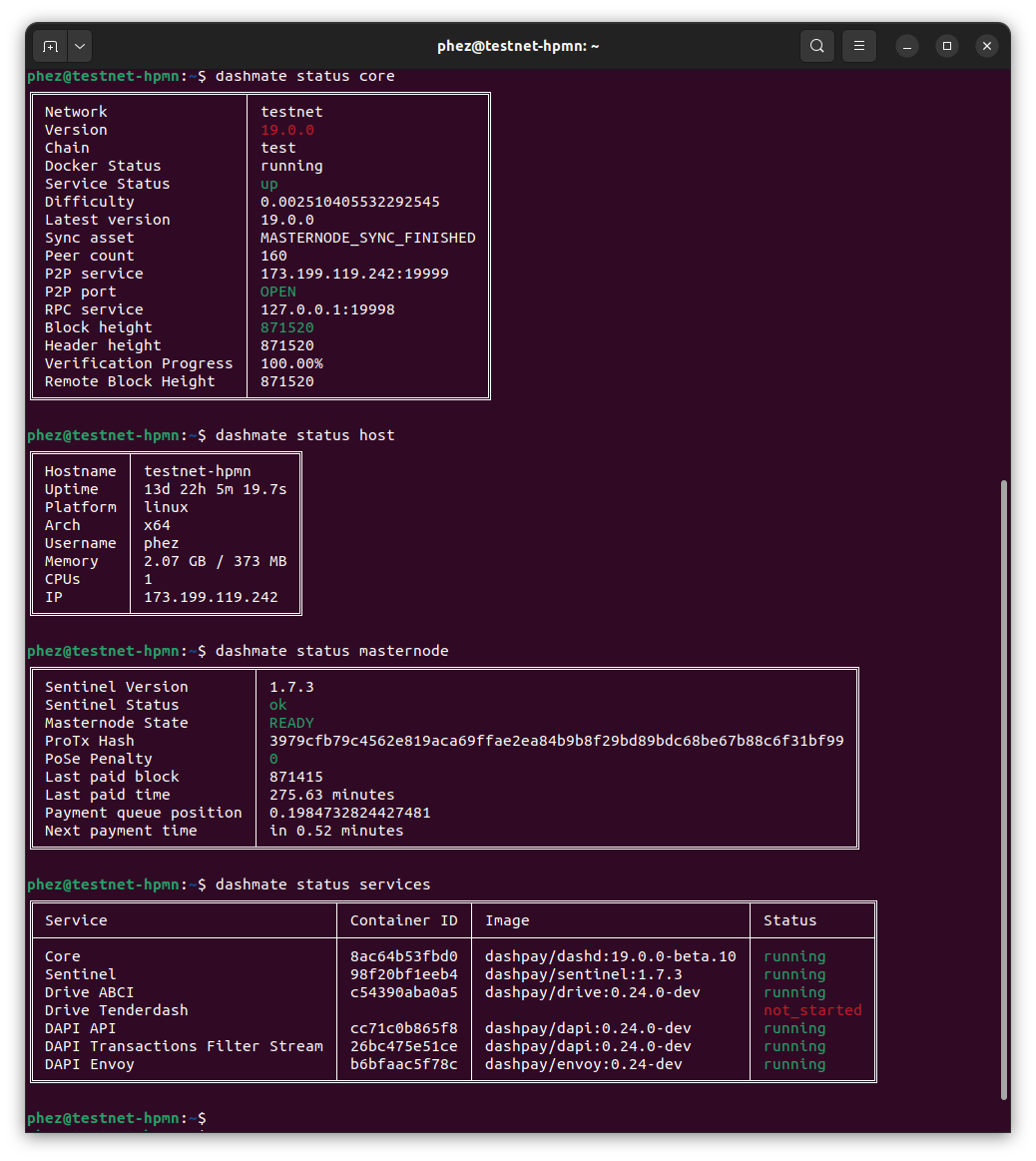
Task: Maximize the terminal window
Action: pyautogui.click(x=947, y=46)
